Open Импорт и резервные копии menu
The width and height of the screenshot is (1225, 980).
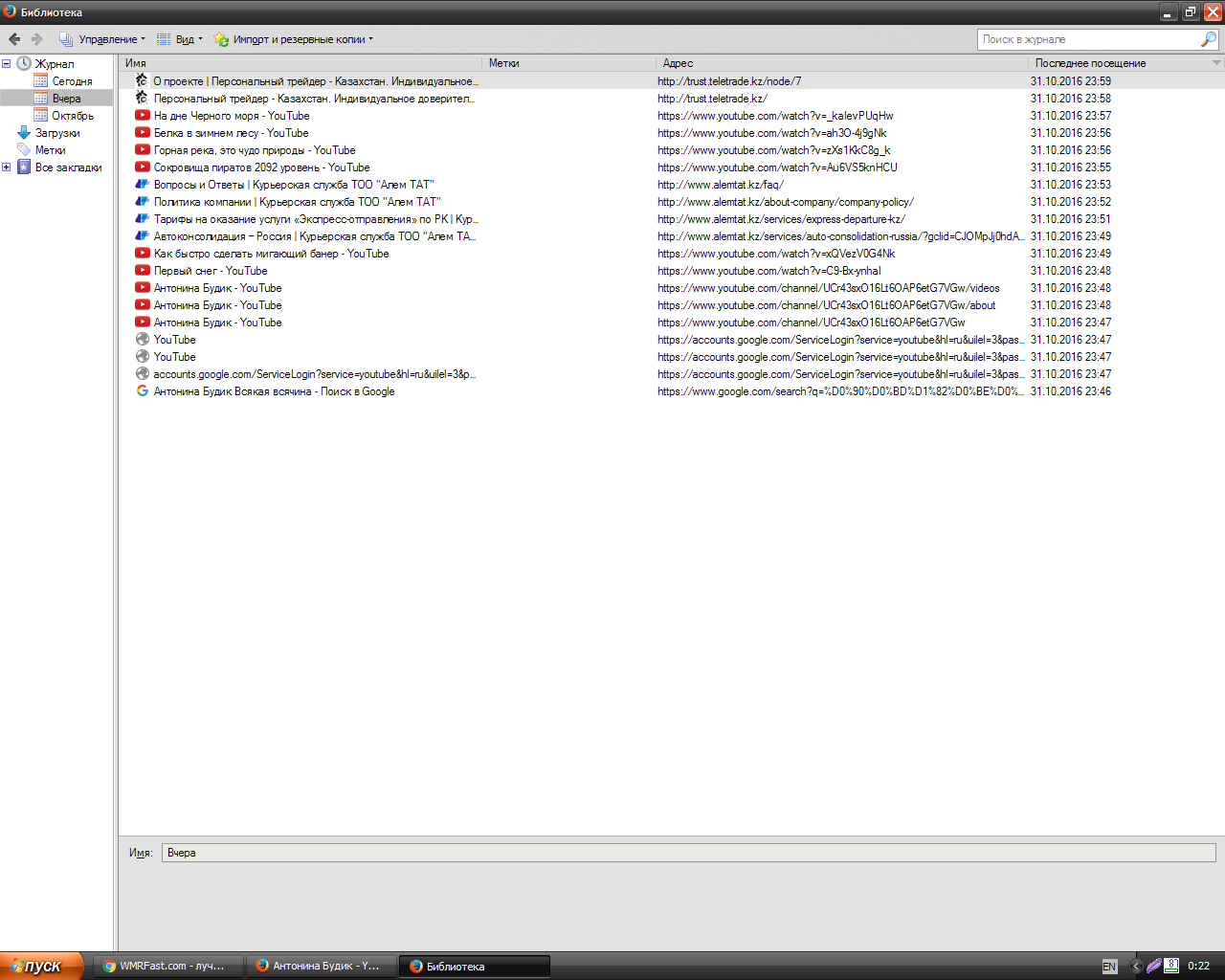(293, 39)
